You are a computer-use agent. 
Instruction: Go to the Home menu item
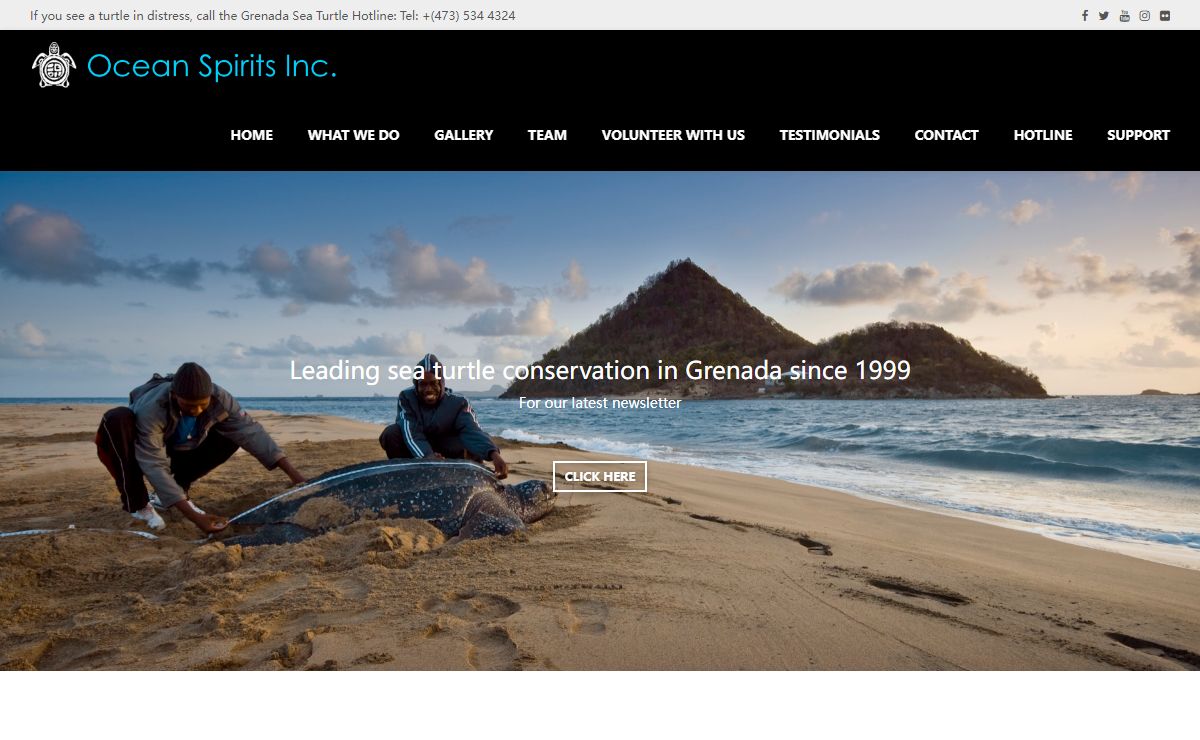252,135
